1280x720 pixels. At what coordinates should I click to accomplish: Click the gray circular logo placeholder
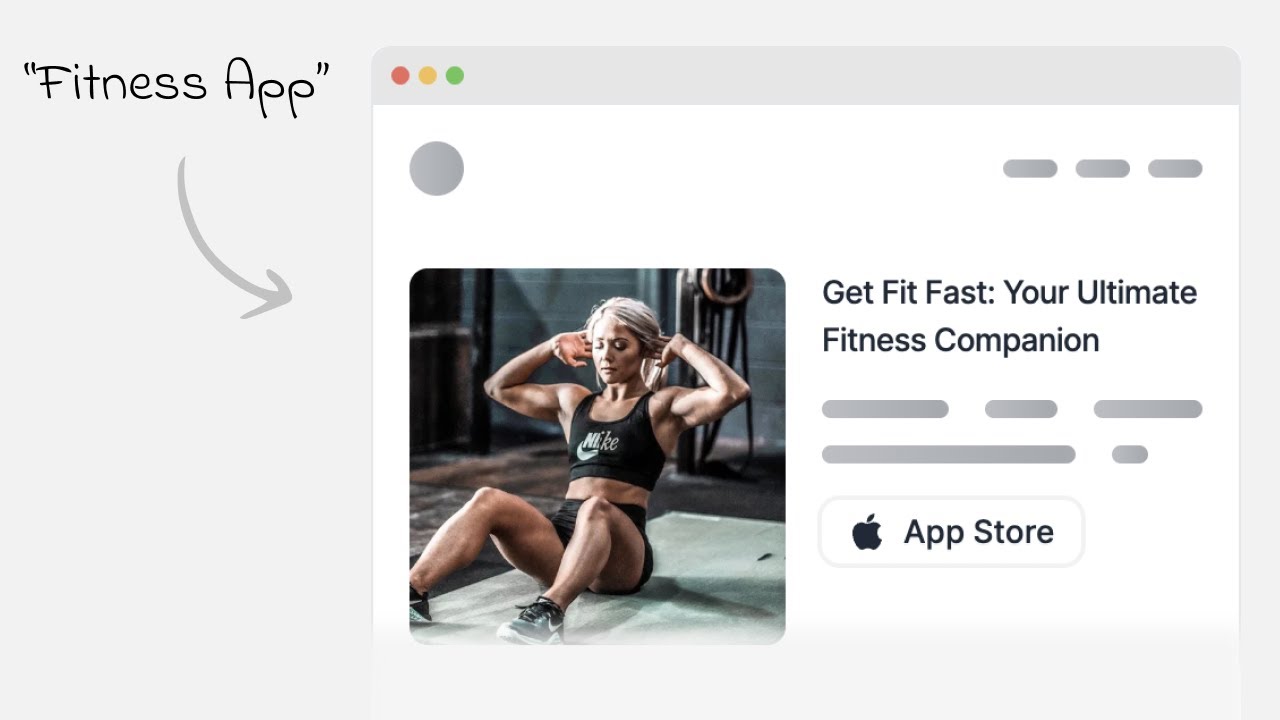(437, 168)
